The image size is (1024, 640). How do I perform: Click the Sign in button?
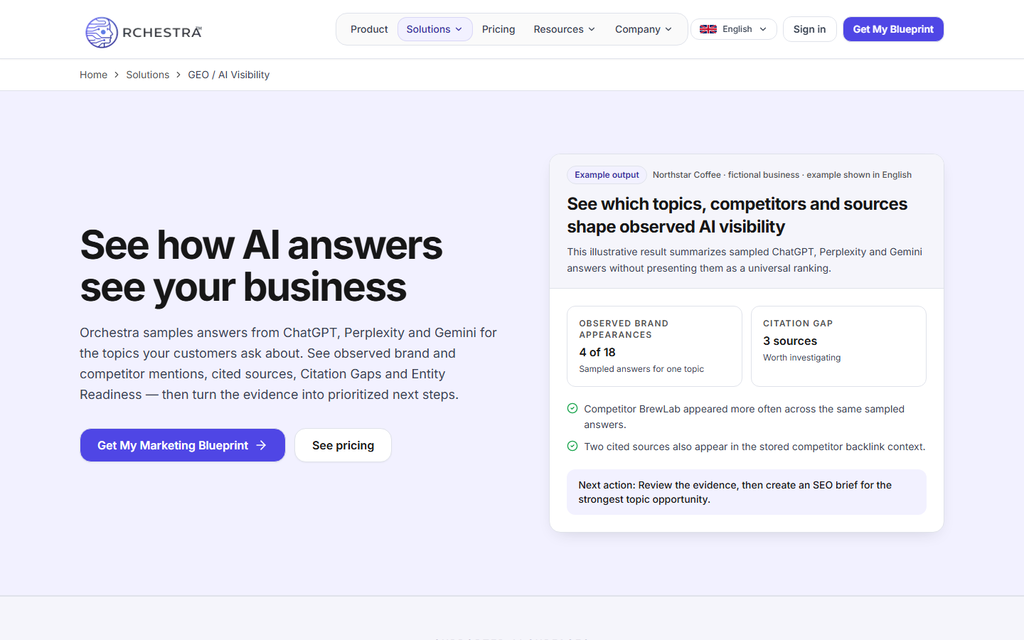click(809, 29)
